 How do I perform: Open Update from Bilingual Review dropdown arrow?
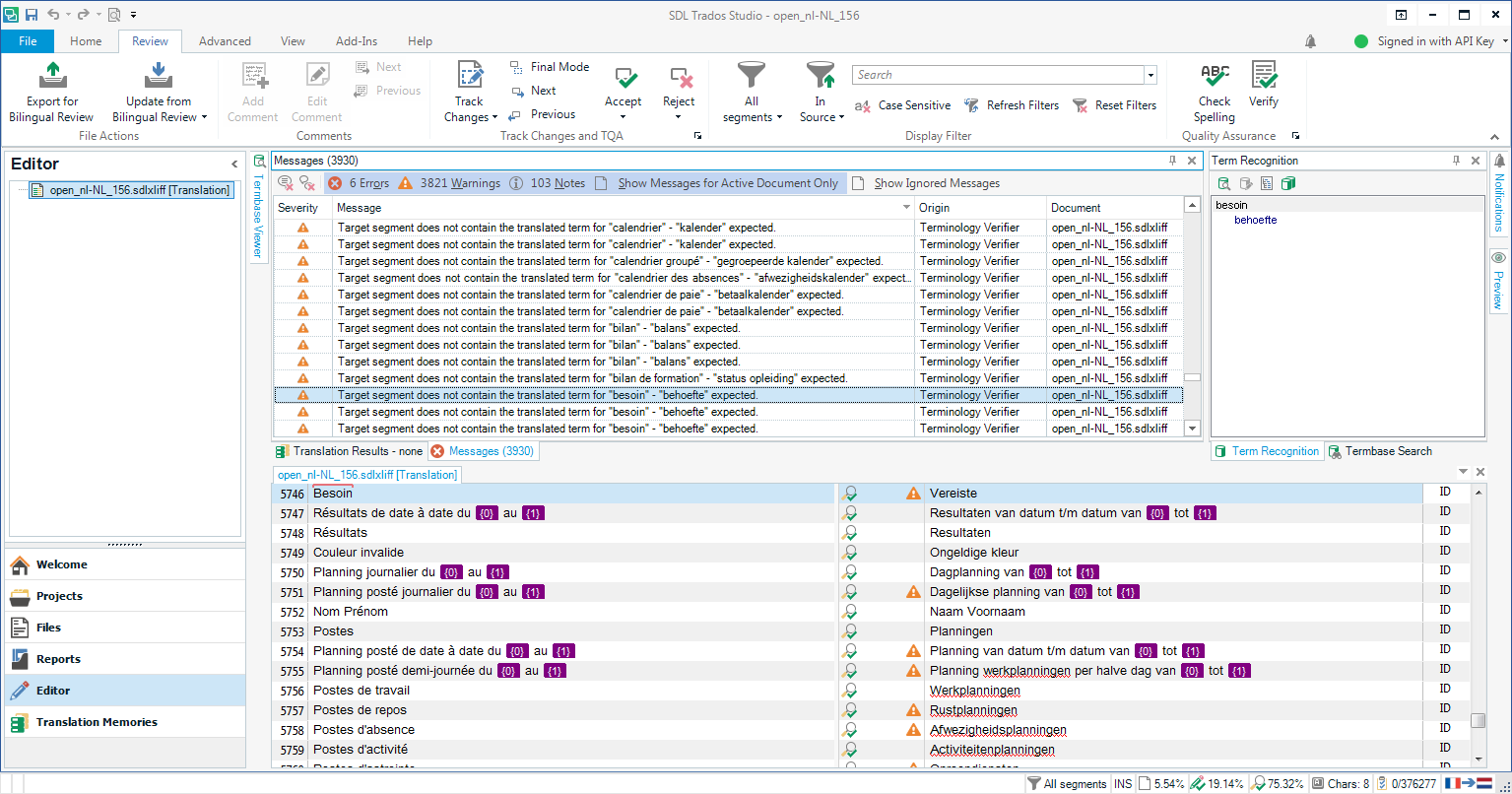coord(204,117)
